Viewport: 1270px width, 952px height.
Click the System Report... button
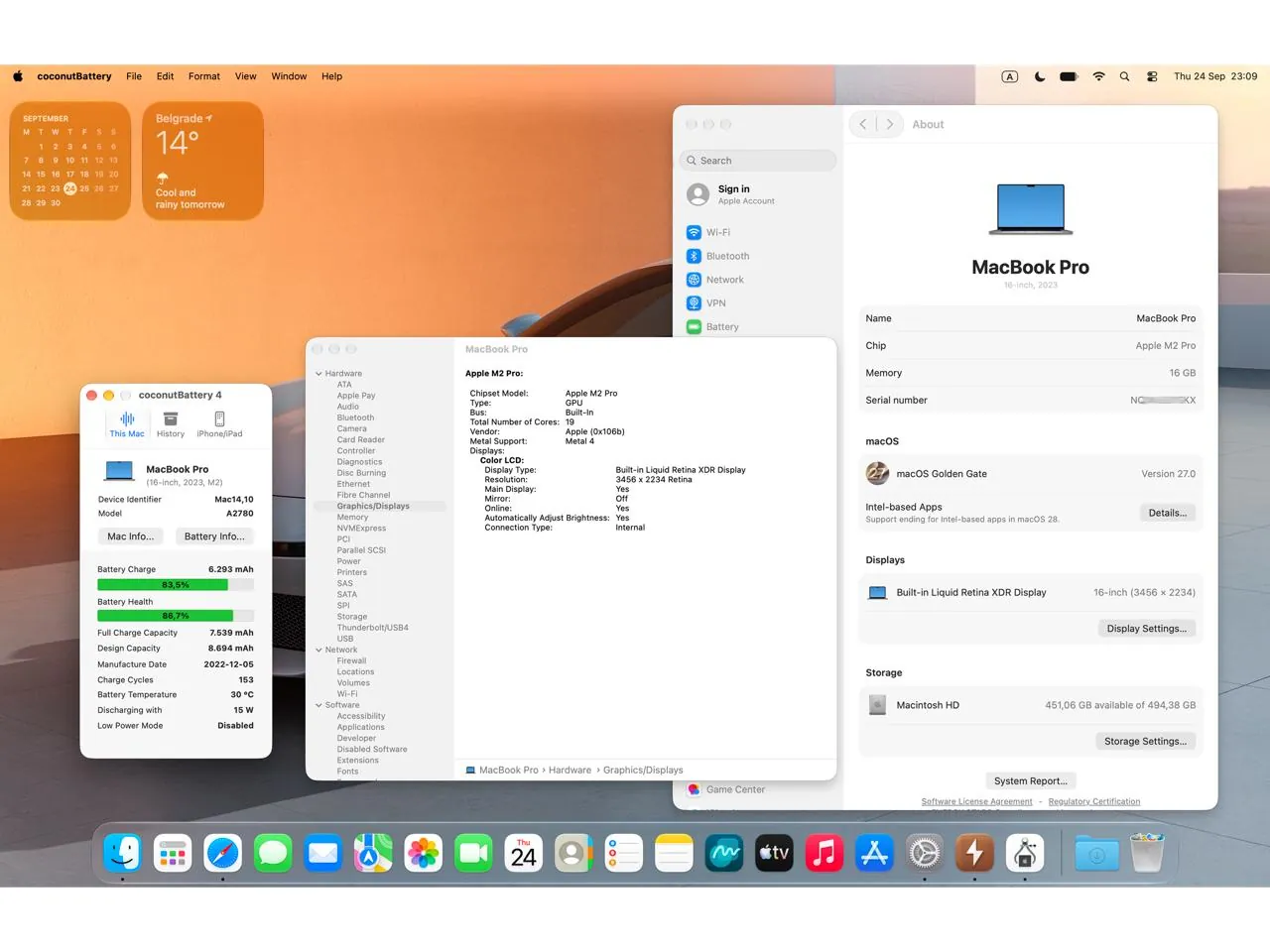click(1031, 781)
